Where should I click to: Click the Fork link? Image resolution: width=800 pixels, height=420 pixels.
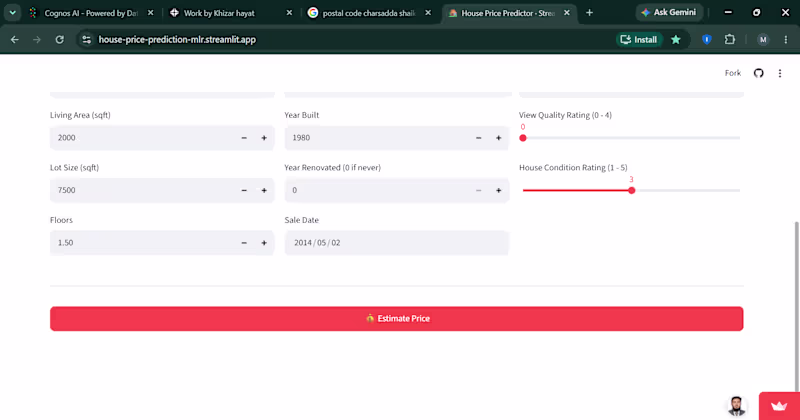733,73
